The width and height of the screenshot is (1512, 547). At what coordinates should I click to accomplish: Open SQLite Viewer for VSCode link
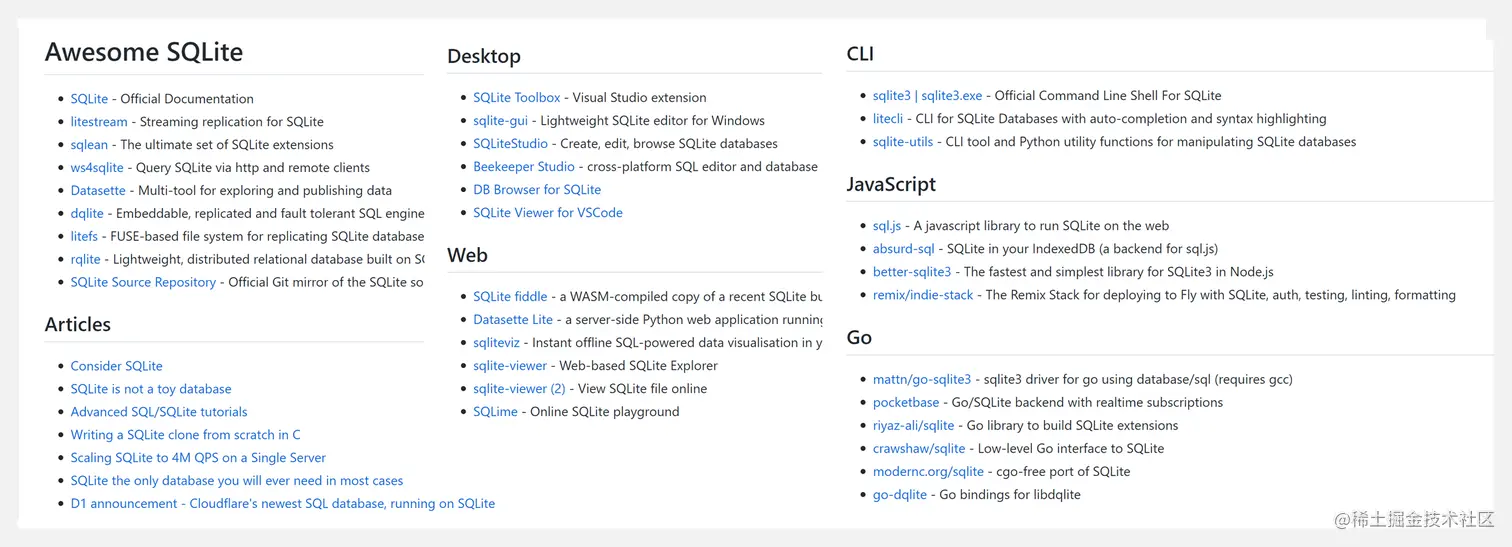(x=548, y=213)
